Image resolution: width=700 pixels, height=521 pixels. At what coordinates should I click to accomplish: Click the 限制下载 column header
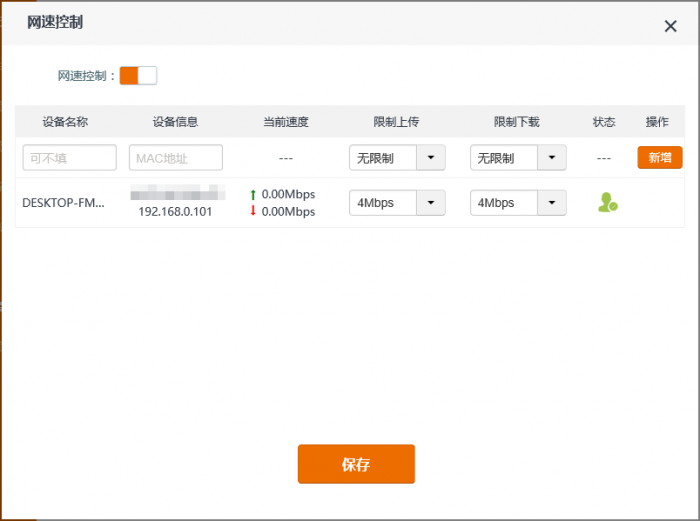click(516, 122)
